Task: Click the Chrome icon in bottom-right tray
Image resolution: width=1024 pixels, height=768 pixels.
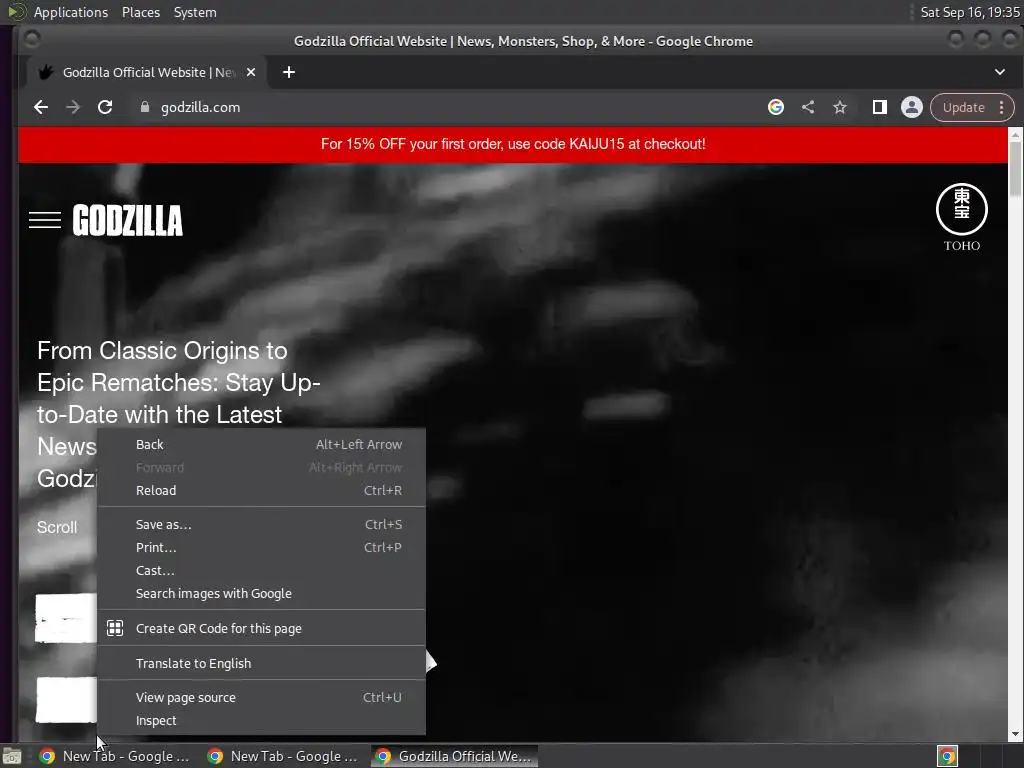Action: click(x=947, y=756)
